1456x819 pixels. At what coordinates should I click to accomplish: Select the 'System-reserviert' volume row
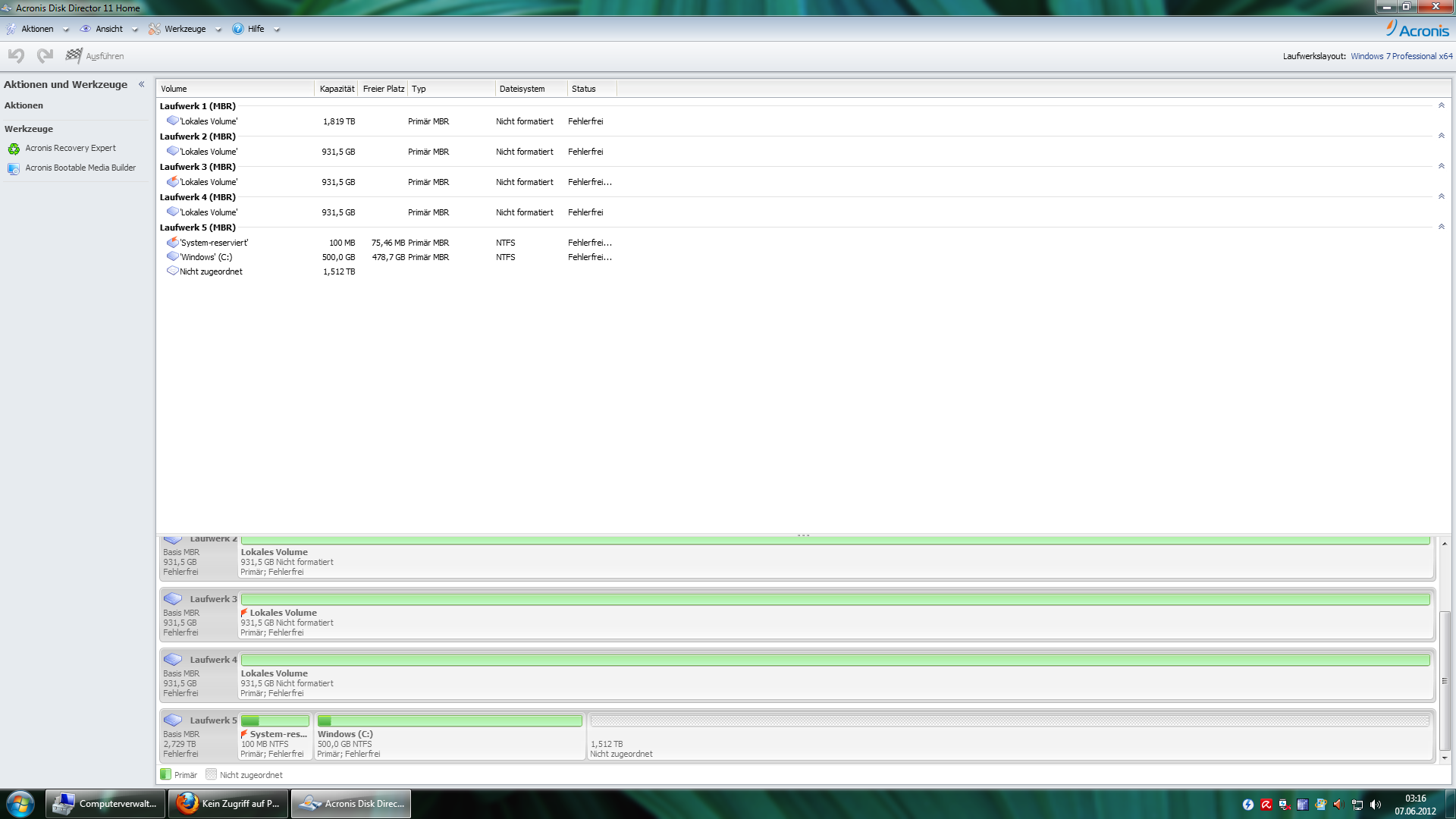[x=214, y=243]
